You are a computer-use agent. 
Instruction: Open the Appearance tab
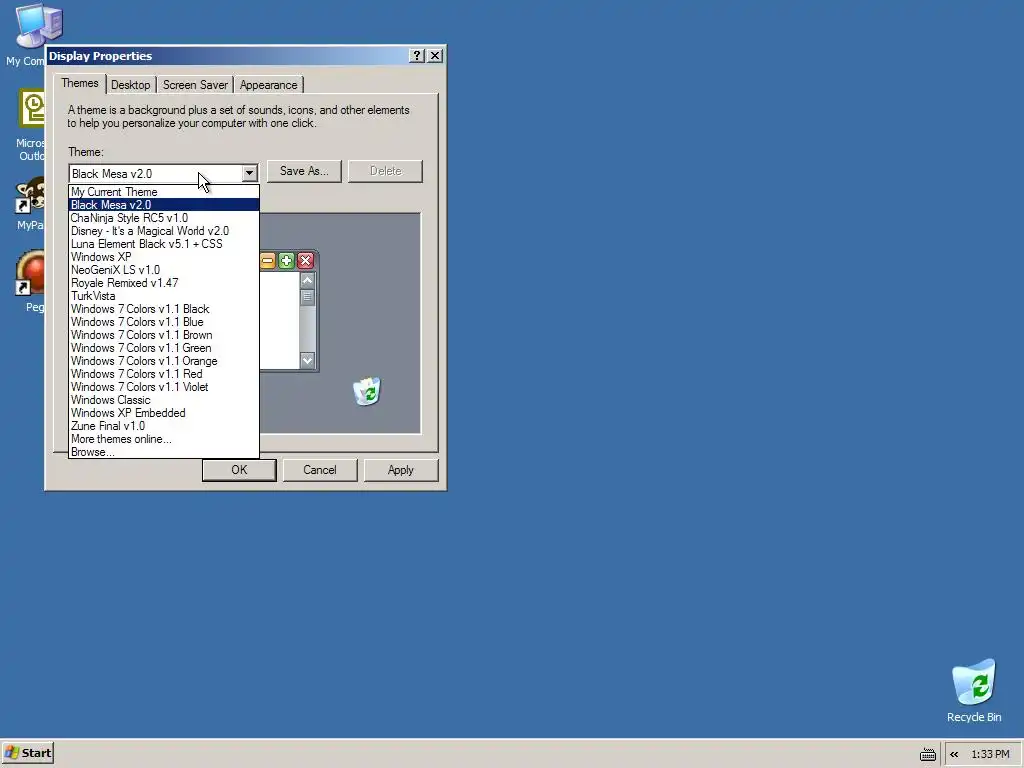pyautogui.click(x=268, y=85)
